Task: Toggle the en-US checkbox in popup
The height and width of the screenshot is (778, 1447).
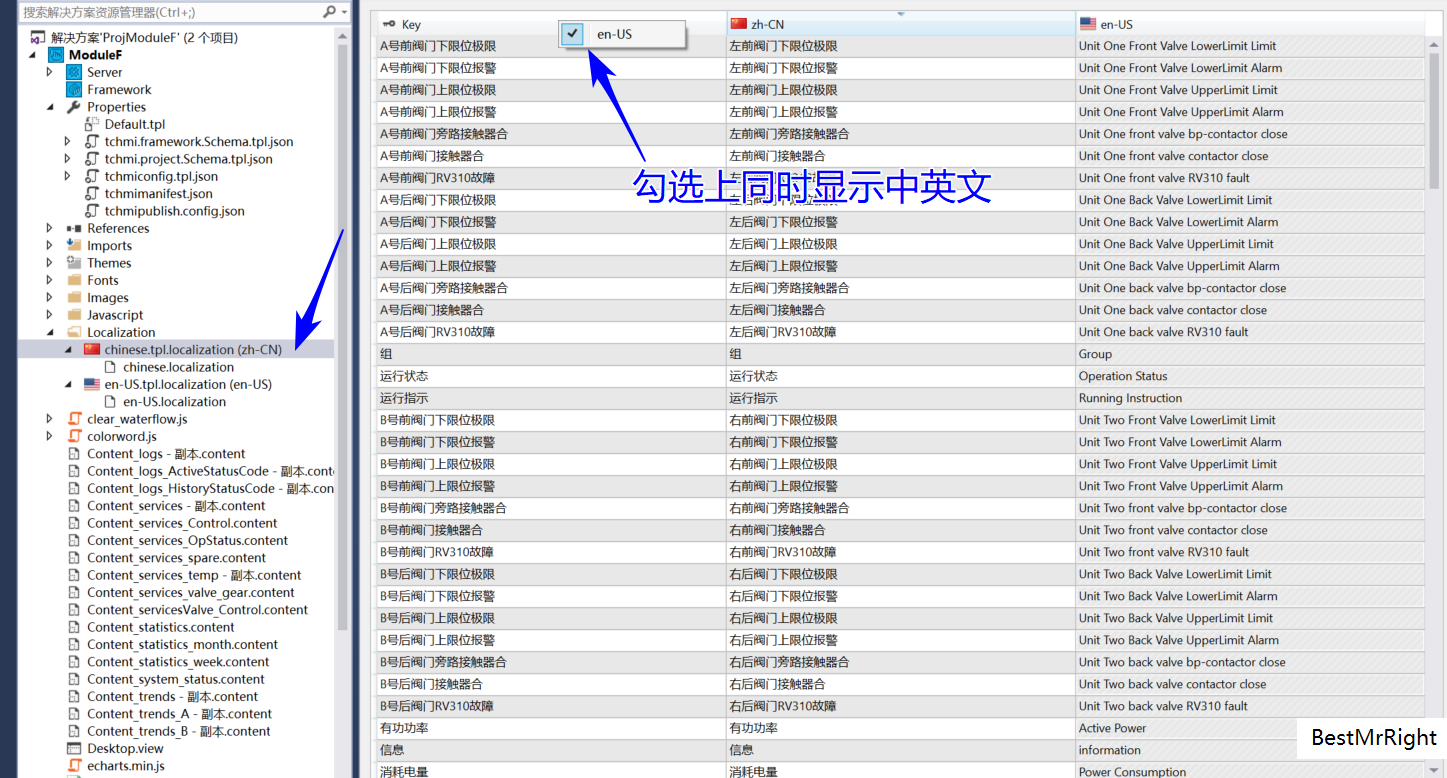Action: pos(572,34)
